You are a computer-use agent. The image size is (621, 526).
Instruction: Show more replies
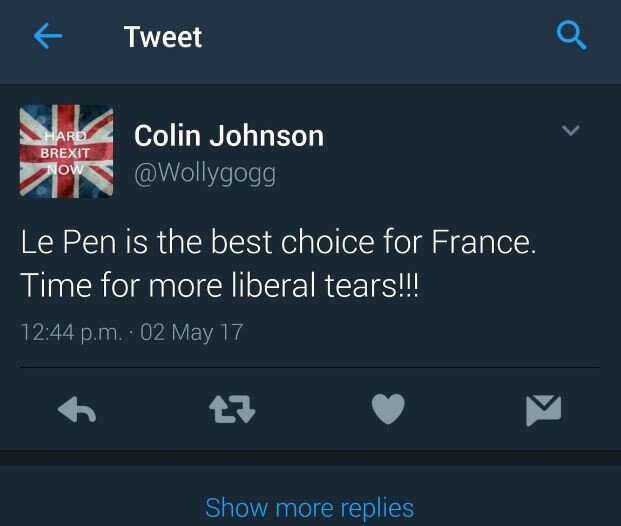pyautogui.click(x=309, y=507)
